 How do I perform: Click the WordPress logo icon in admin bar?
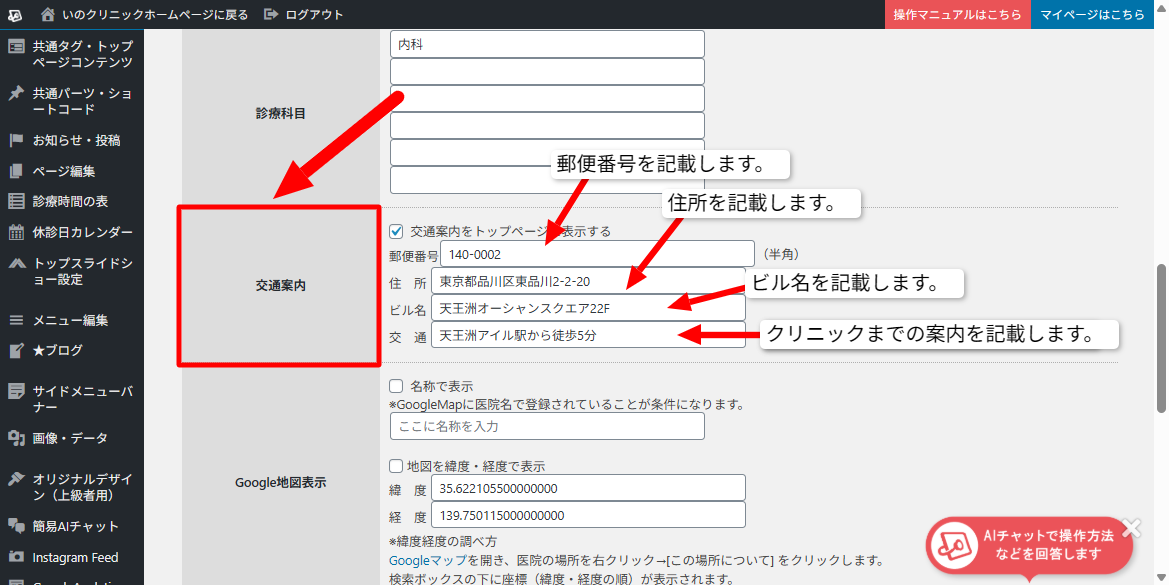point(16,15)
